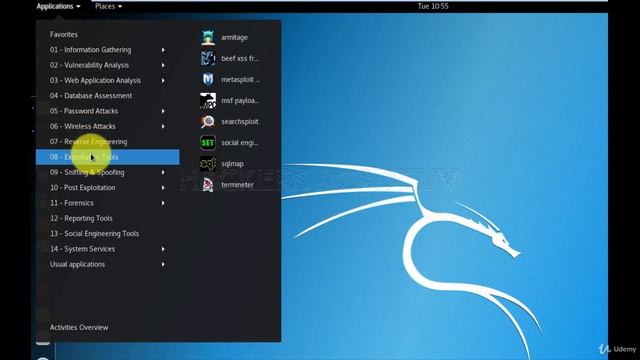Open the Places menu
Image resolution: width=640 pixels, height=360 pixels.
point(108,6)
